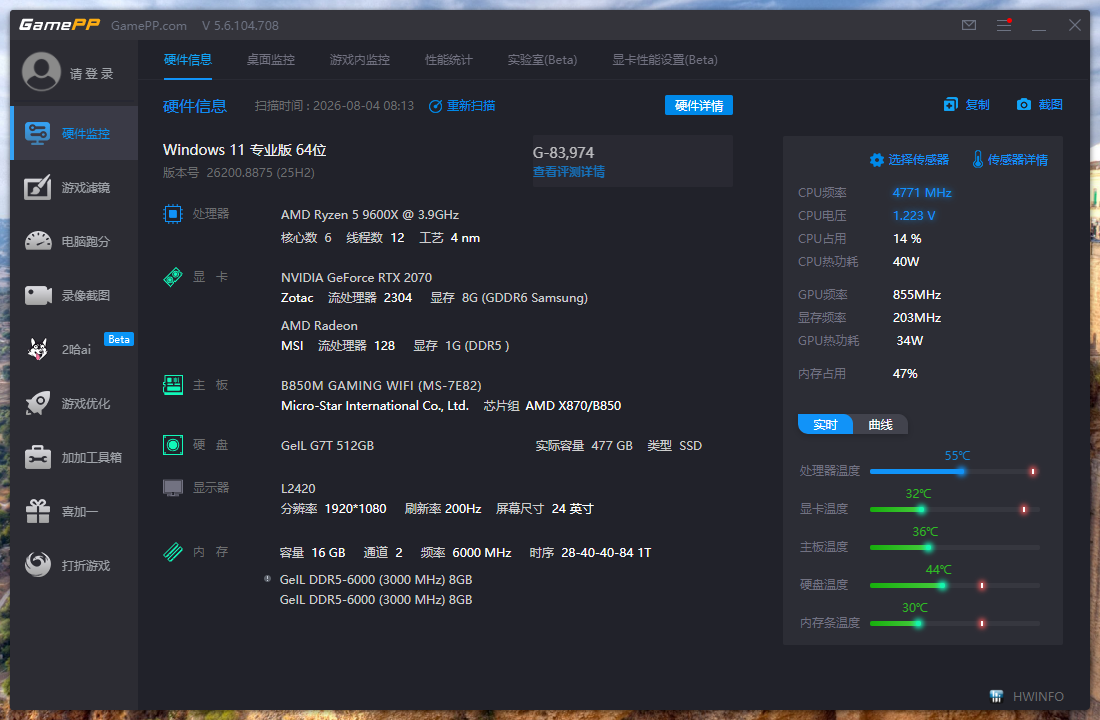Open the 游戏滤镜 sidebar icon
Image resolution: width=1100 pixels, height=720 pixels.
(37, 187)
